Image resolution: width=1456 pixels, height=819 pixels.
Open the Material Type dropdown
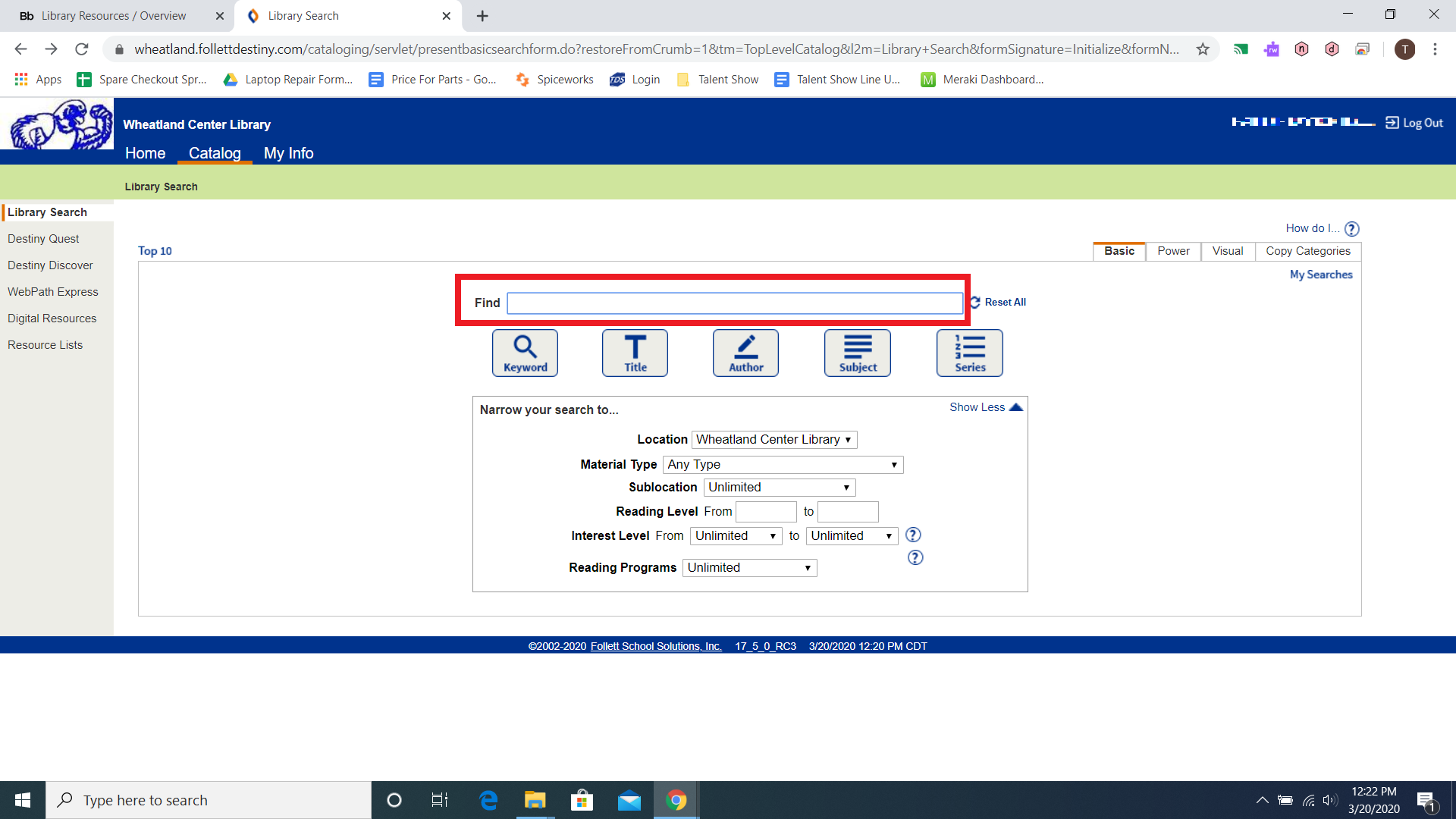[x=783, y=464]
